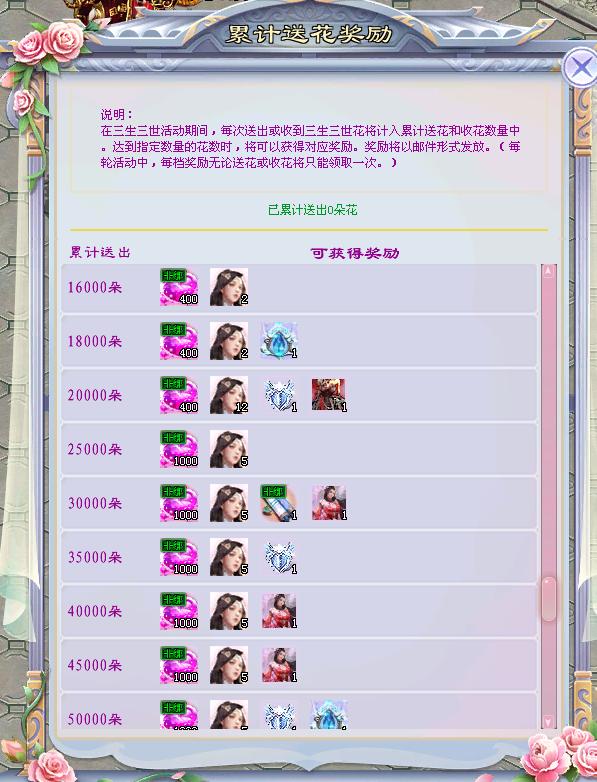
Task: Click the silver wing emblem in 35000朵 row
Action: (279, 557)
